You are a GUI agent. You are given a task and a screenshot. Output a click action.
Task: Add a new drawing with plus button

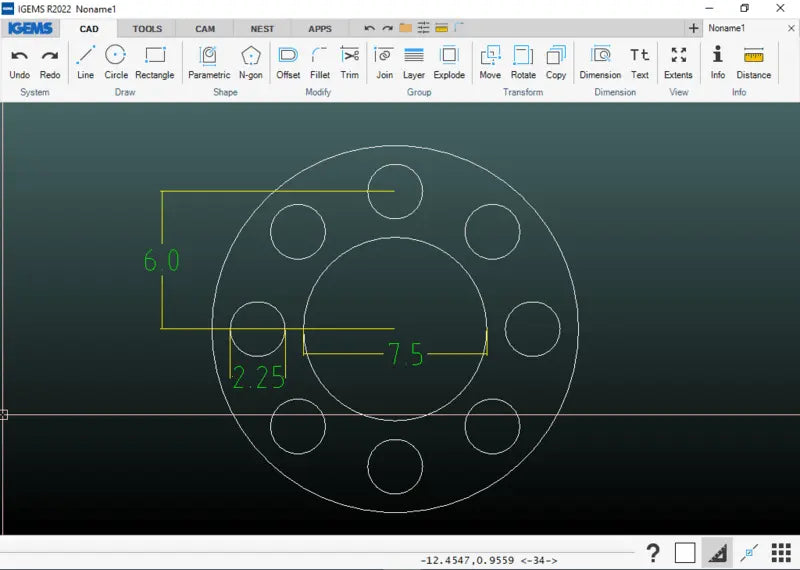(x=694, y=29)
